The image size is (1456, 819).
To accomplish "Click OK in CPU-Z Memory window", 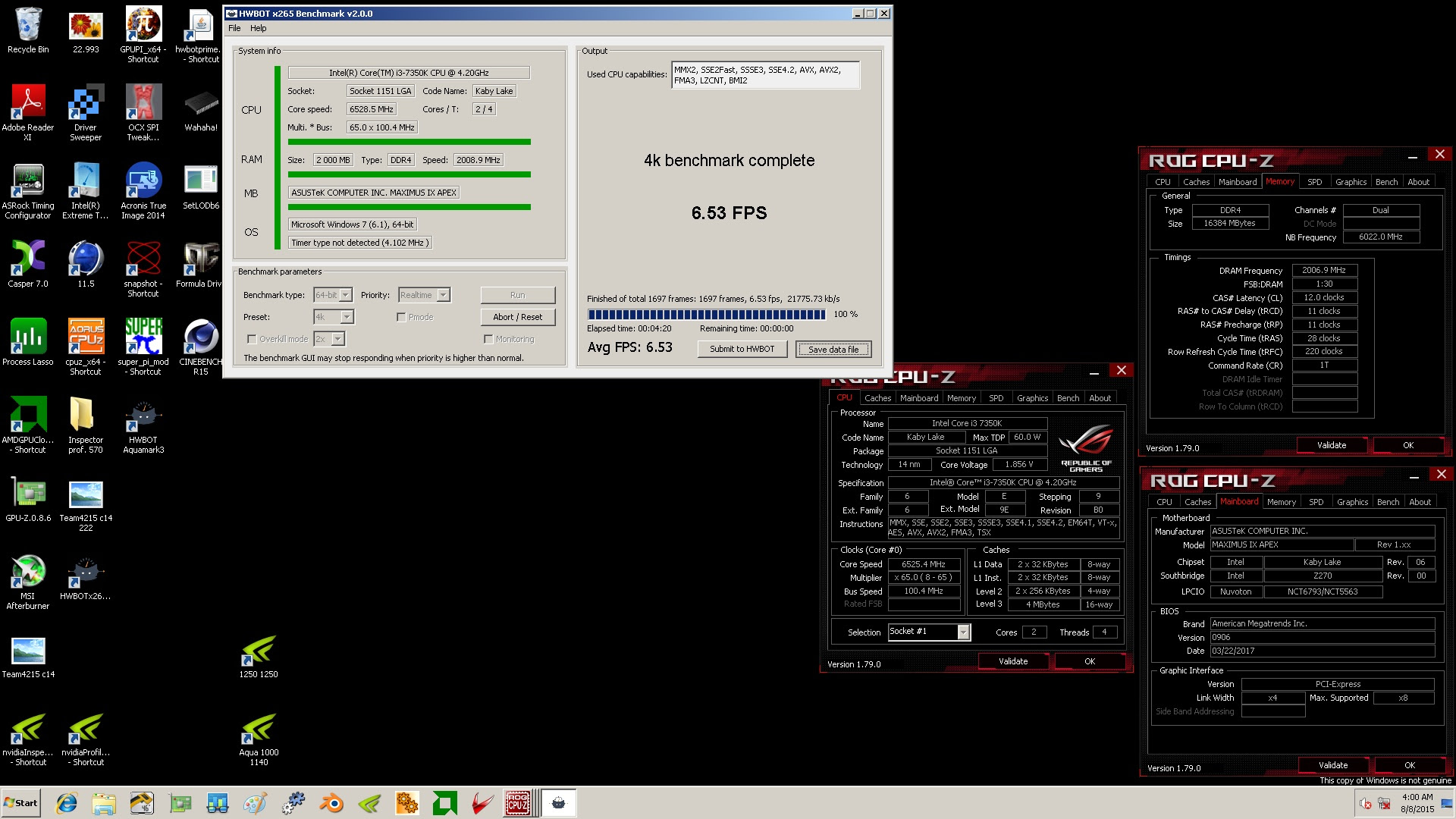I will coord(1408,445).
